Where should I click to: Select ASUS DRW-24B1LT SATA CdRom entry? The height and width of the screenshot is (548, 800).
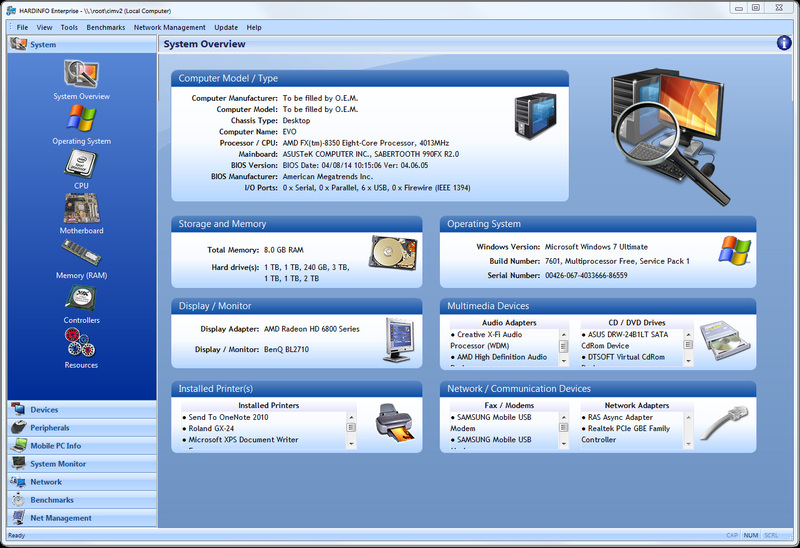pyautogui.click(x=624, y=340)
